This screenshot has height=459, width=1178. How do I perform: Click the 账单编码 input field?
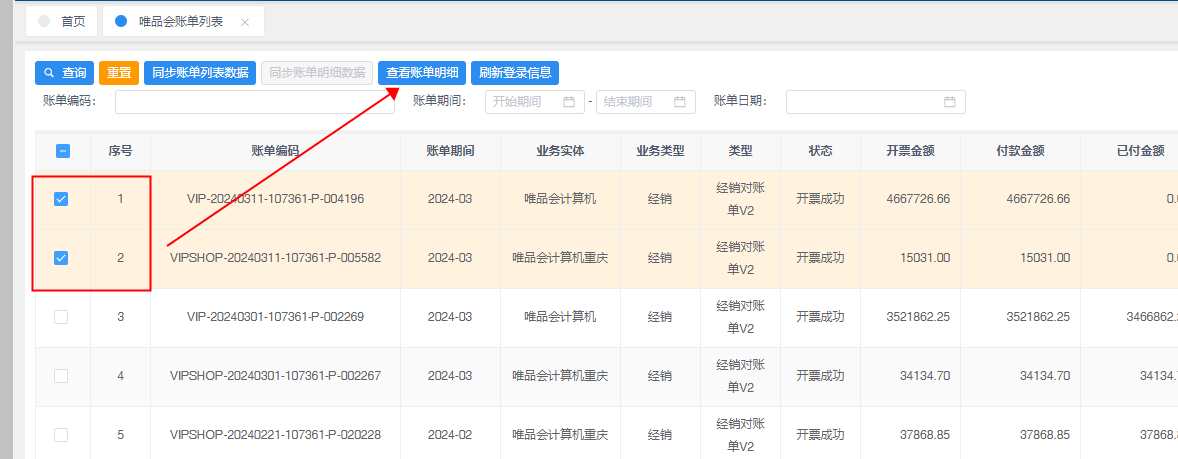(254, 102)
